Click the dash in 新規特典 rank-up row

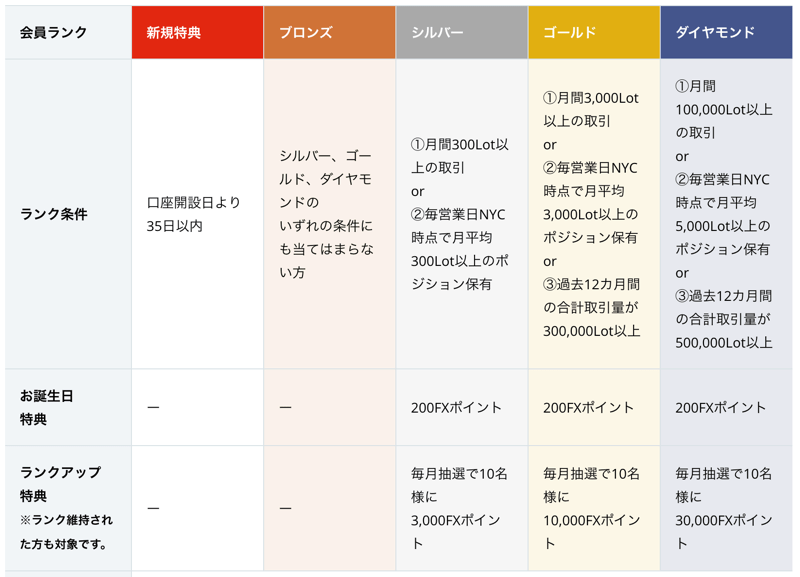[153, 509]
